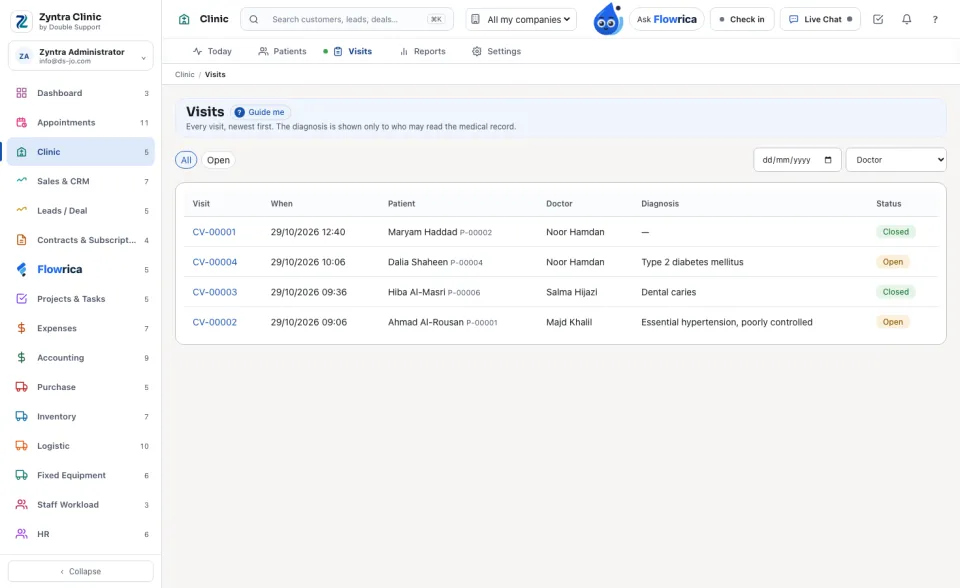The height and width of the screenshot is (588, 960).
Task: Click the Guide me button
Action: pyautogui.click(x=260, y=112)
